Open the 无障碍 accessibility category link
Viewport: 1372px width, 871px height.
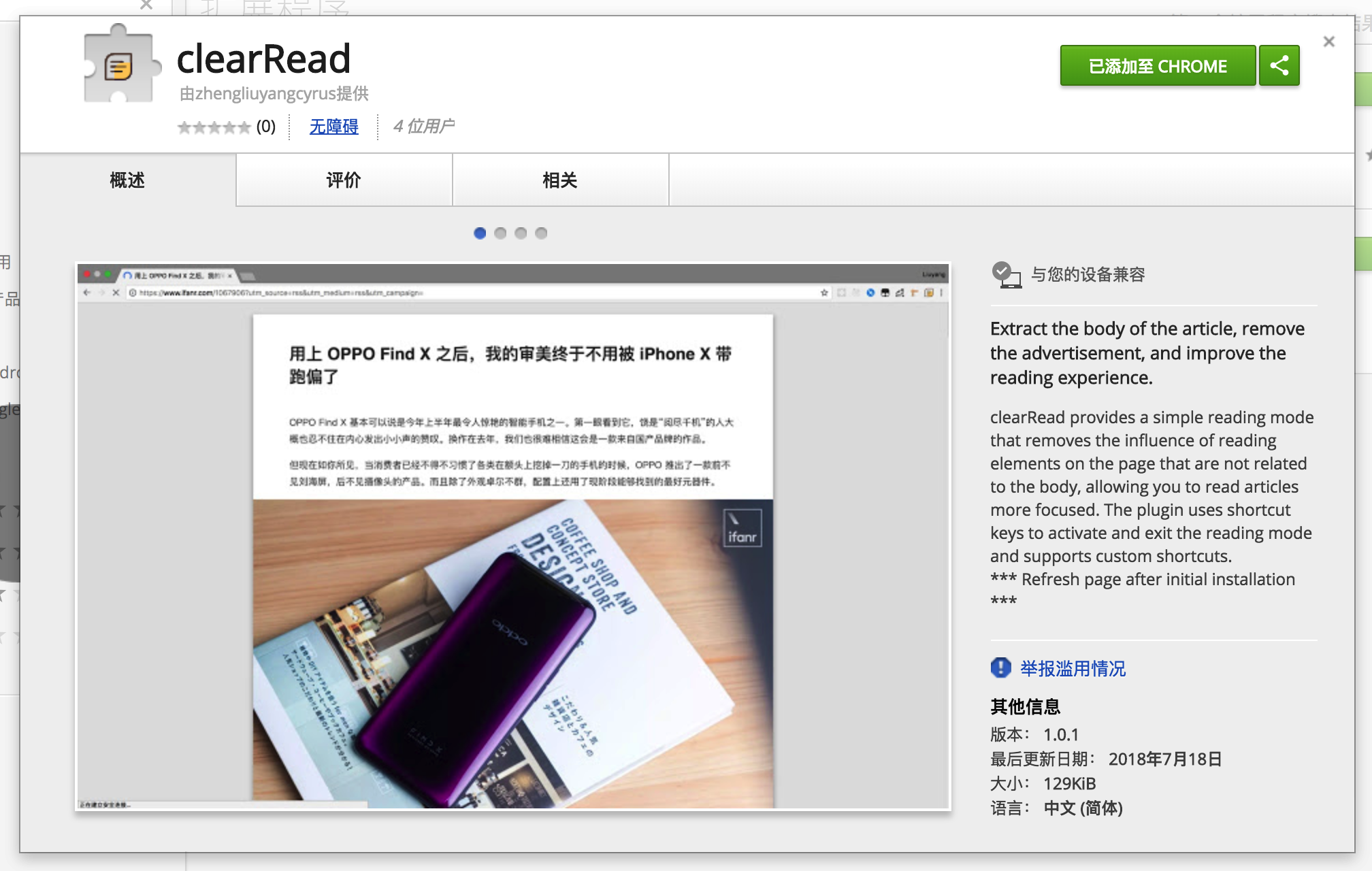click(x=333, y=127)
